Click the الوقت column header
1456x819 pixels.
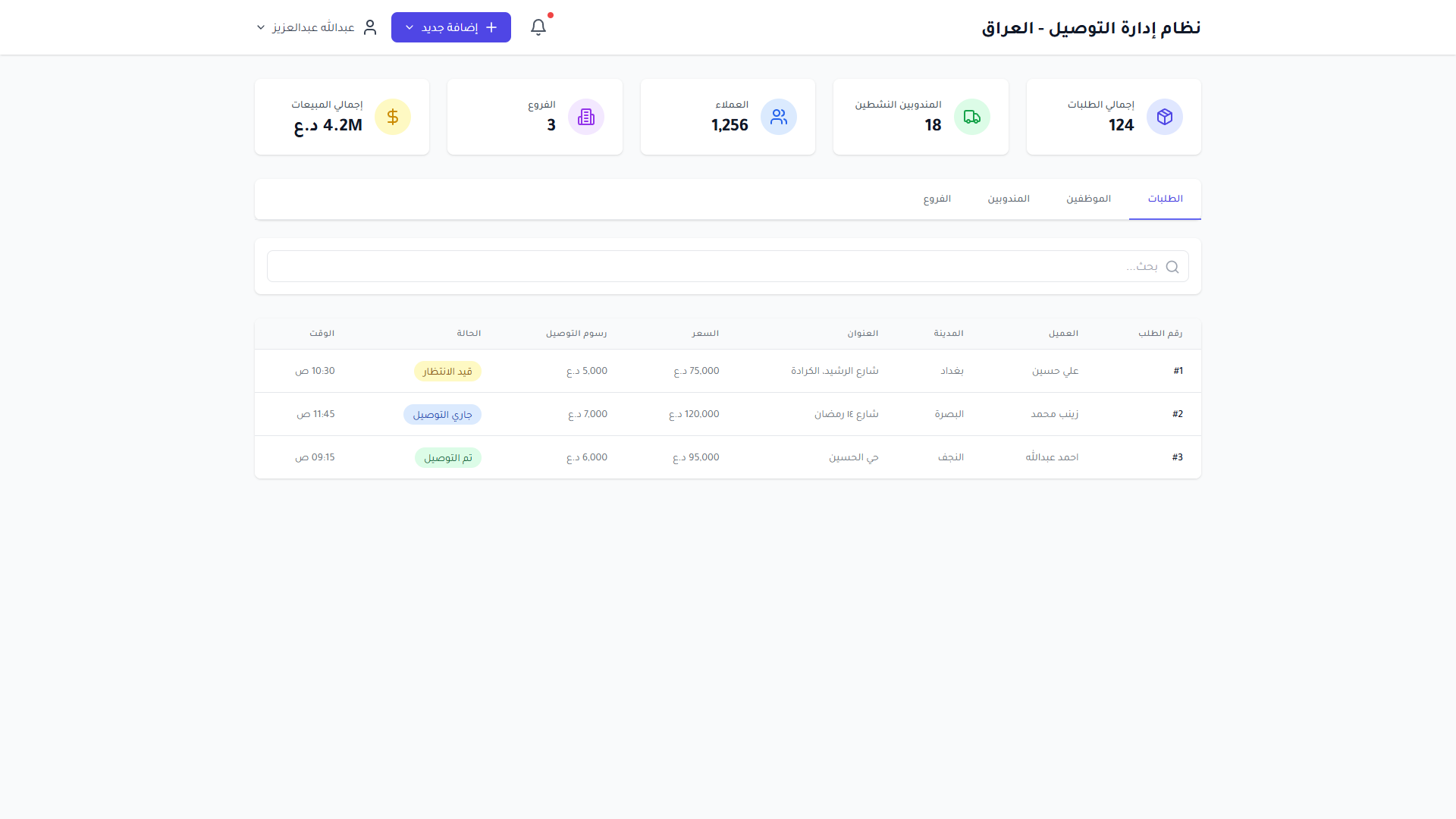(x=322, y=334)
